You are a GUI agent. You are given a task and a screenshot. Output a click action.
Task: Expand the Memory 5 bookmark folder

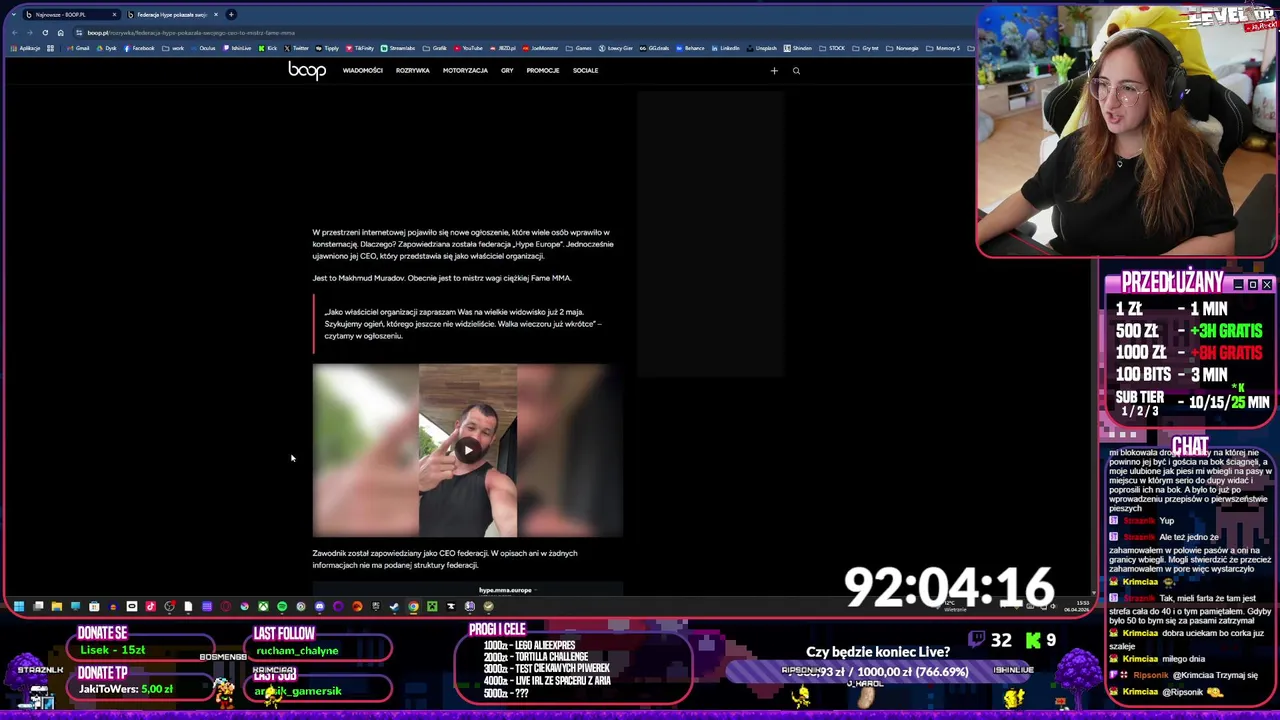point(941,48)
